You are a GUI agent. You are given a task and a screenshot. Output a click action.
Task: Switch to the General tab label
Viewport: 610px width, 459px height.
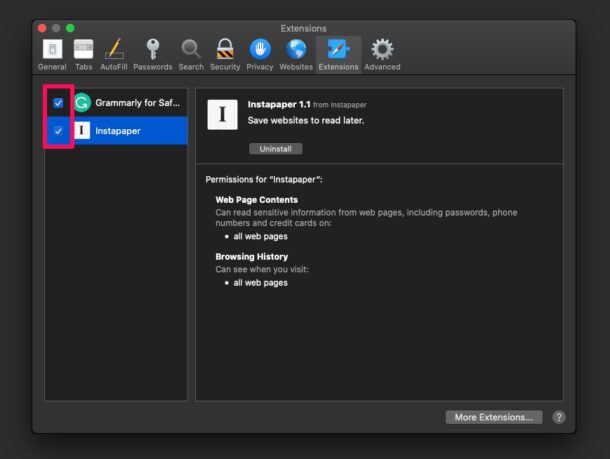(x=52, y=67)
